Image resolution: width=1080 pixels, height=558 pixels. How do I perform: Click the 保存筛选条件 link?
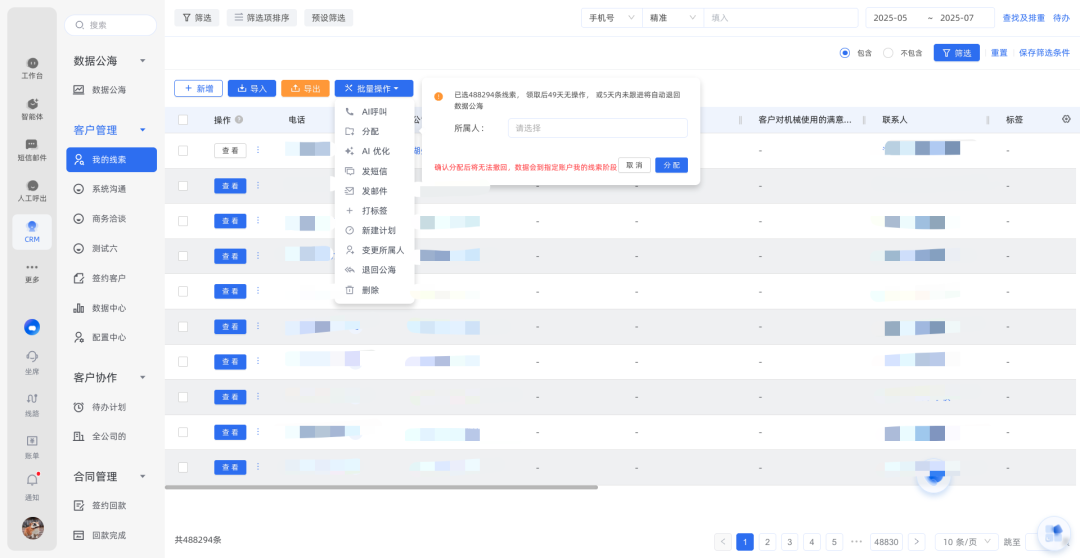pyautogui.click(x=1043, y=53)
